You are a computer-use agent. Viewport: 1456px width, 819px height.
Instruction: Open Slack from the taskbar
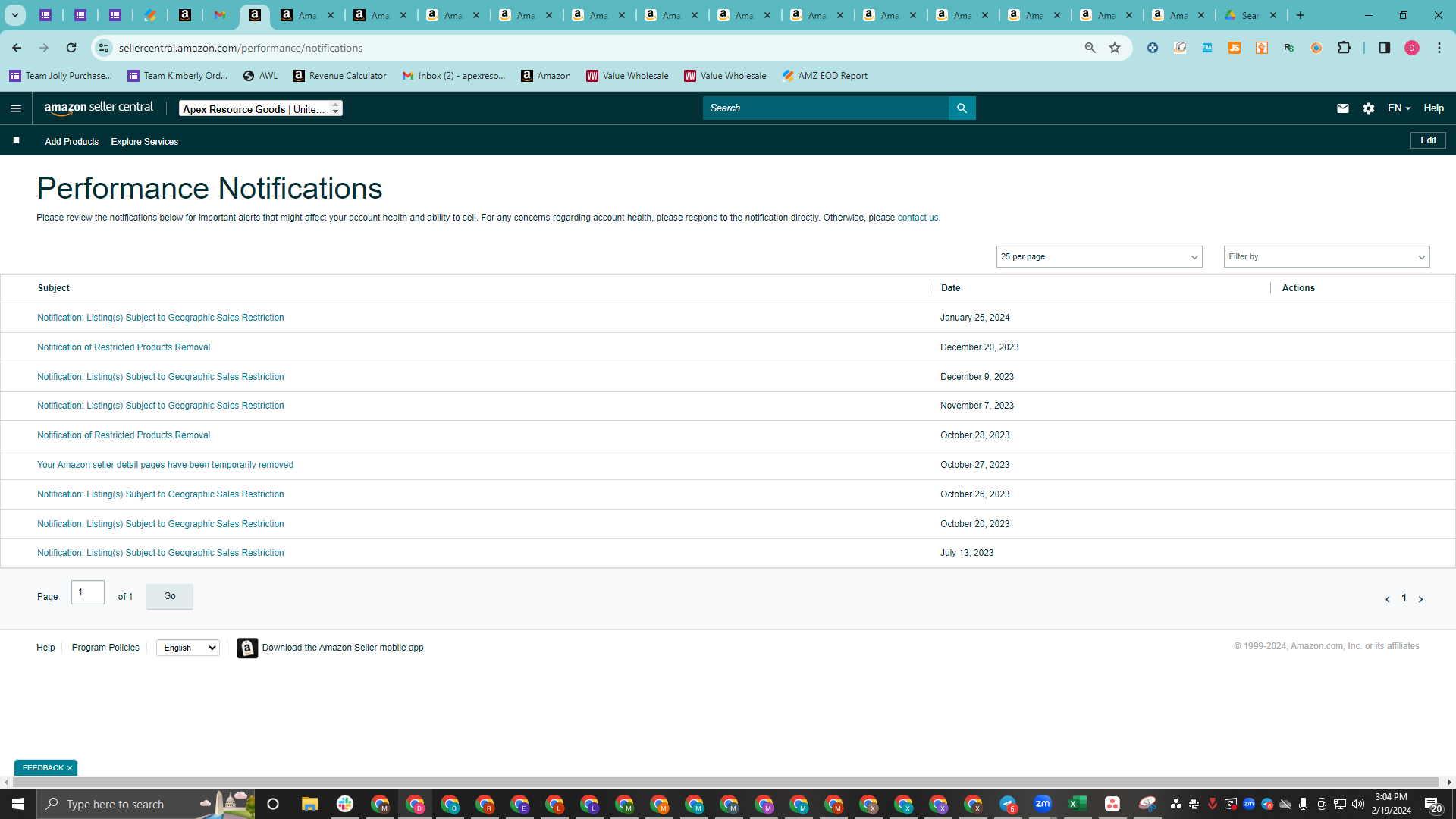(x=345, y=804)
